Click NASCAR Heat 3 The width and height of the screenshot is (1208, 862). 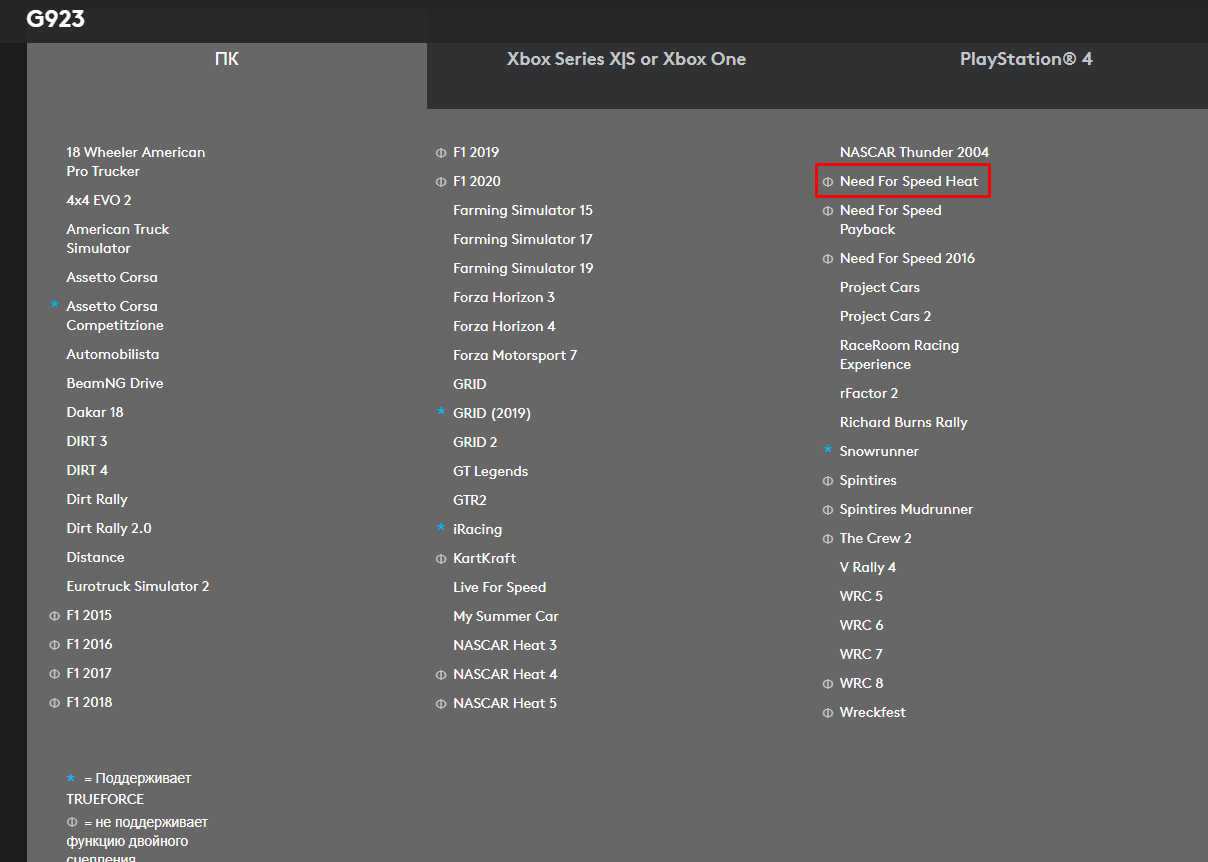click(505, 645)
